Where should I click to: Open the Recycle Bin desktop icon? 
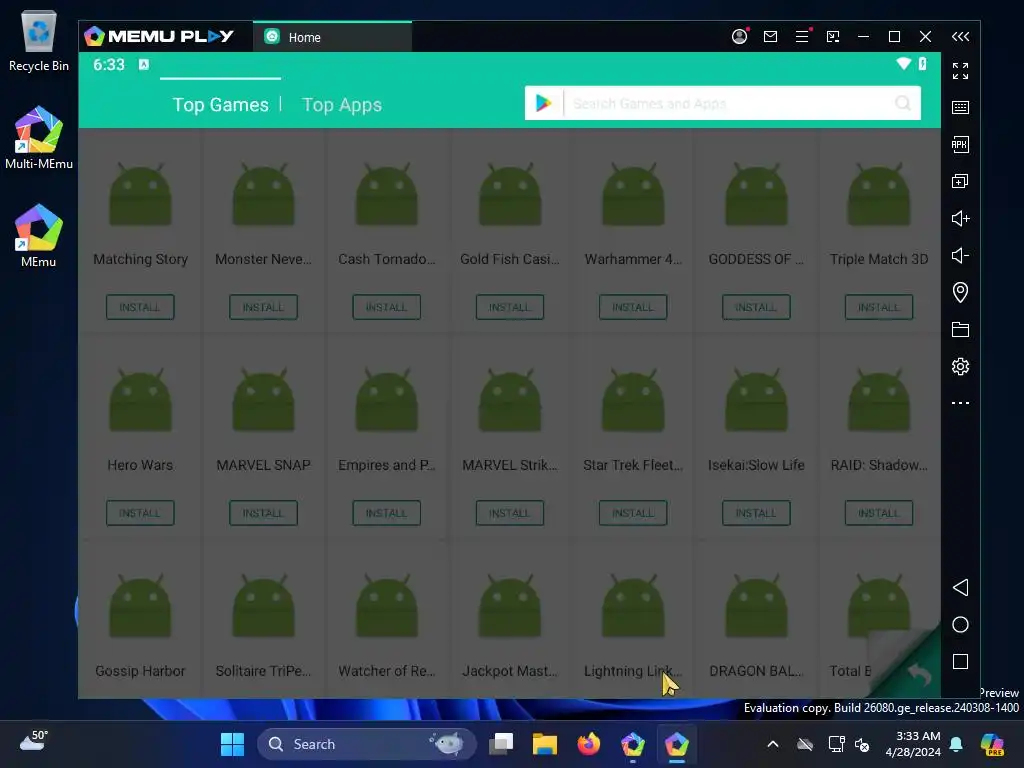tap(39, 40)
